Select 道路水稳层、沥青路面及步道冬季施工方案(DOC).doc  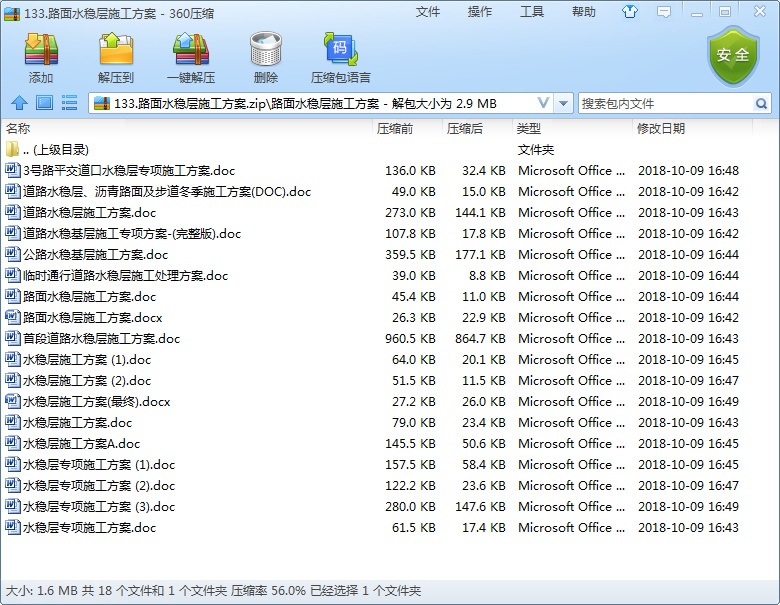pyautogui.click(x=378, y=191)
